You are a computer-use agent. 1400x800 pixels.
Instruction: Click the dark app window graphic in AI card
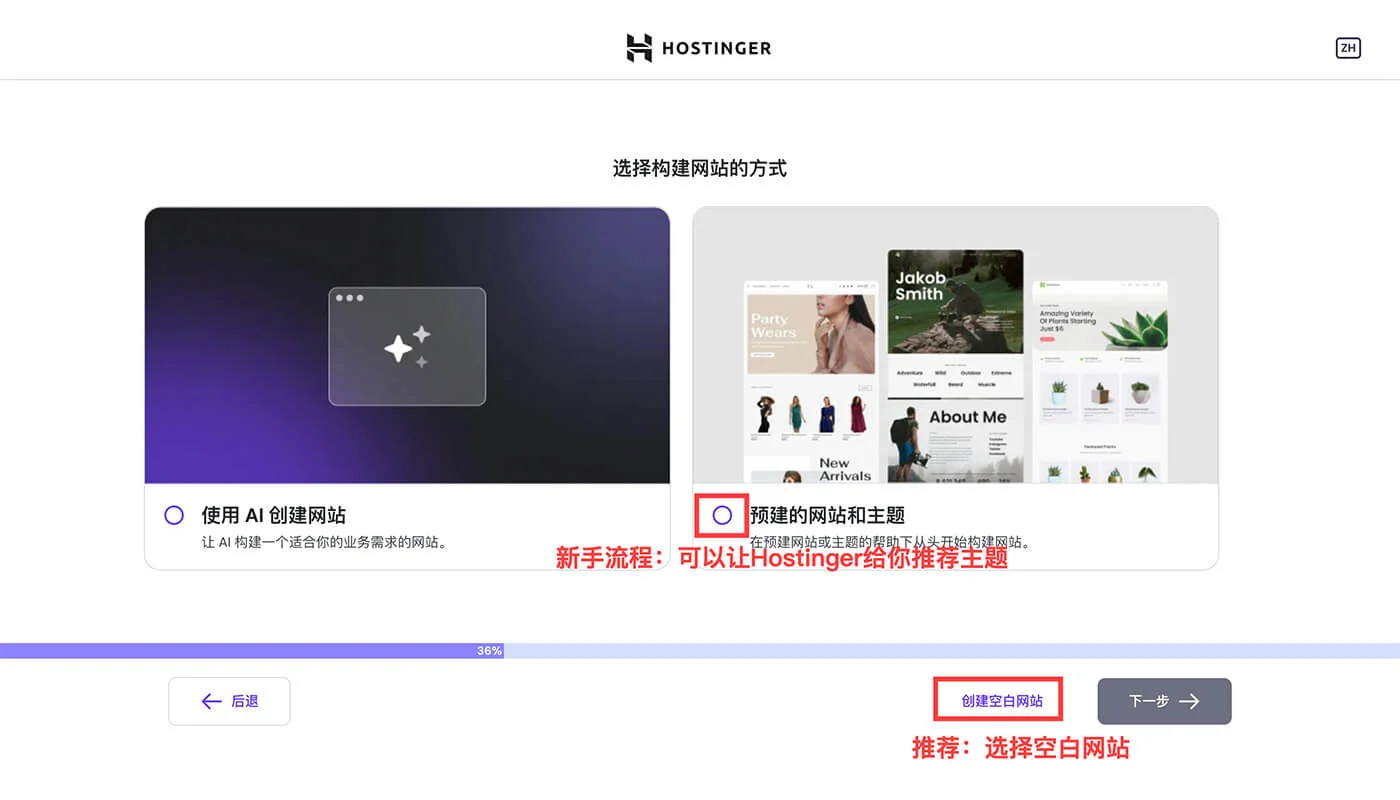tap(407, 345)
